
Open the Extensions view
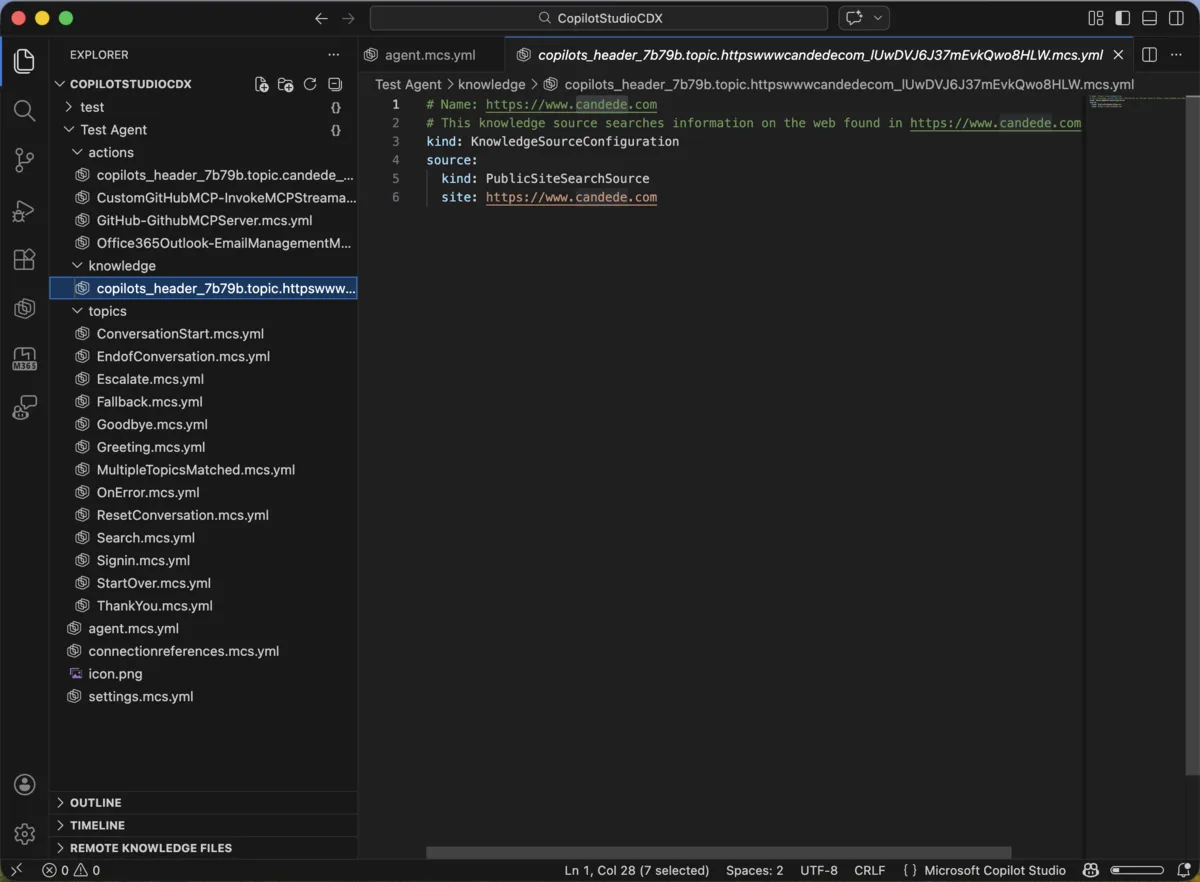point(24,259)
